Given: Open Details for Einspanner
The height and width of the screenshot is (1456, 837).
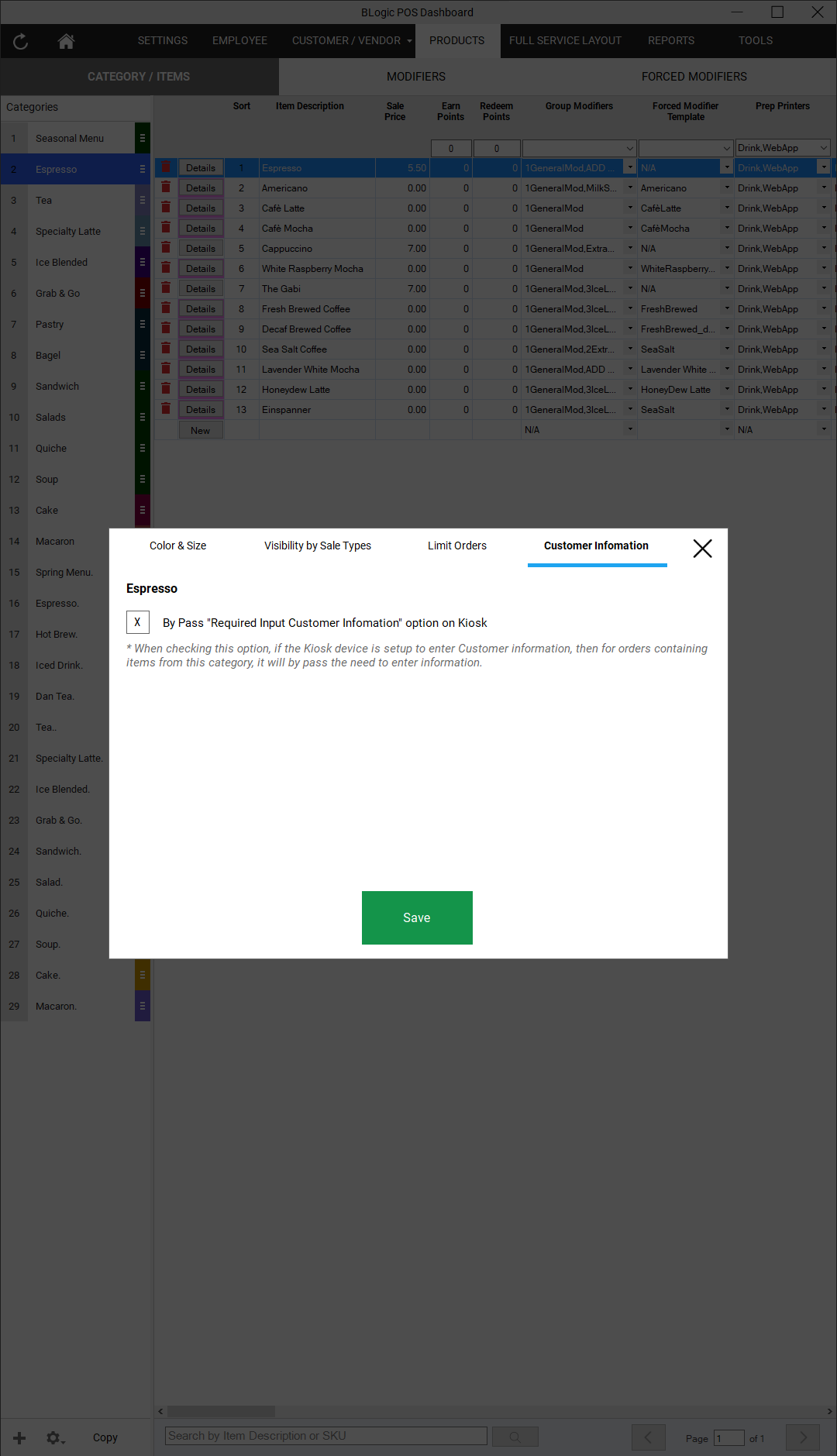Looking at the screenshot, I should click(201, 409).
